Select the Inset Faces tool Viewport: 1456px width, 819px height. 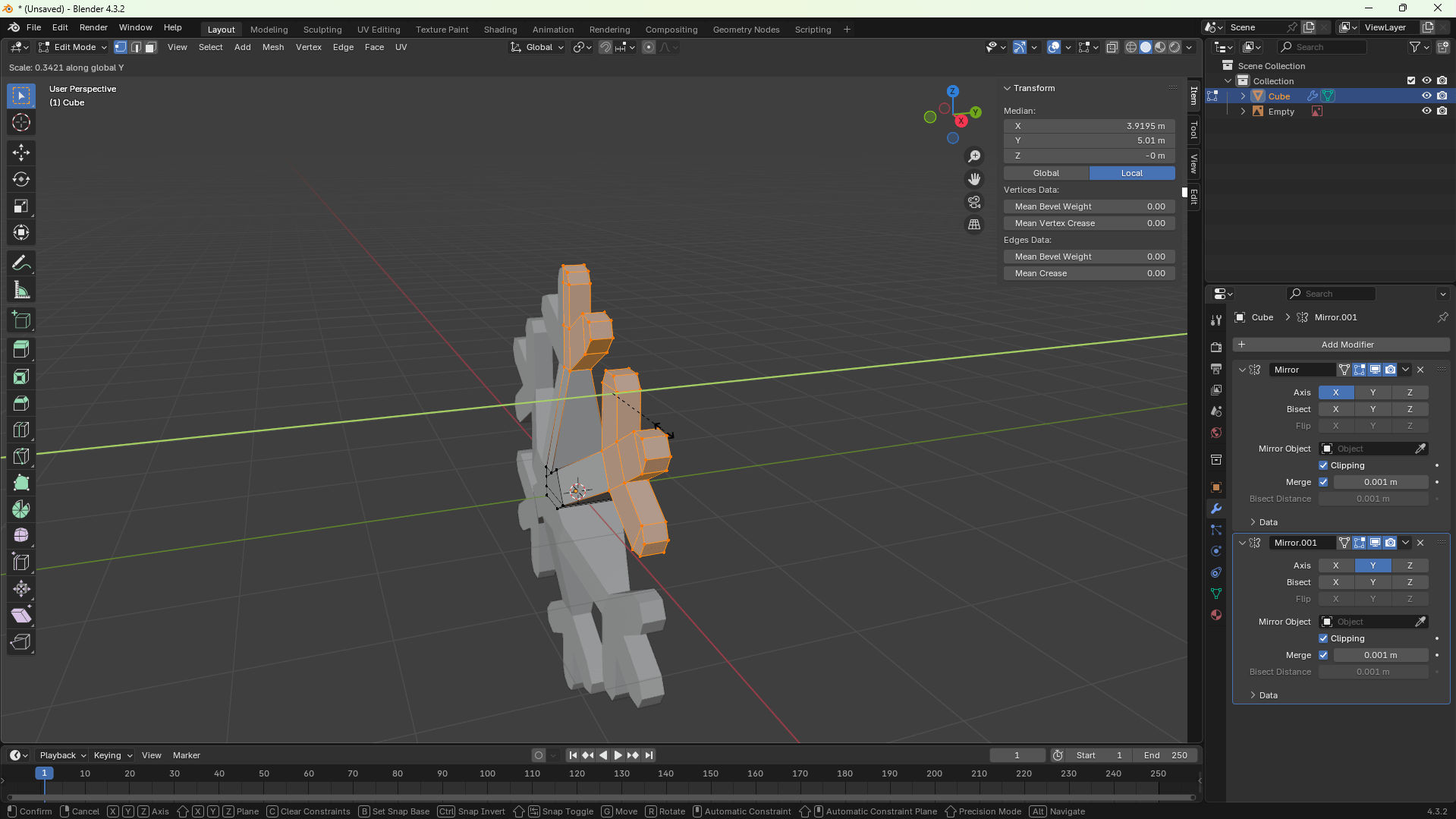coord(21,376)
